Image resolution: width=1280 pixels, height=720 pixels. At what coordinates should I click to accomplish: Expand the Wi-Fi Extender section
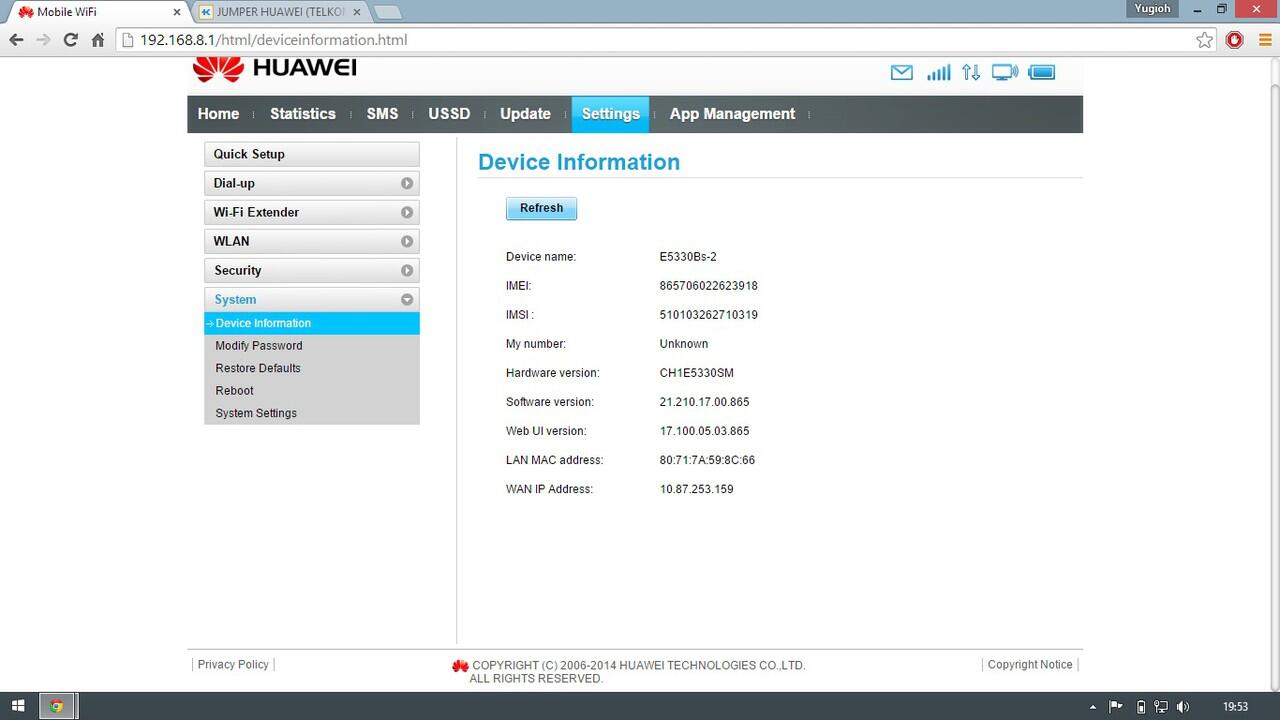click(311, 212)
